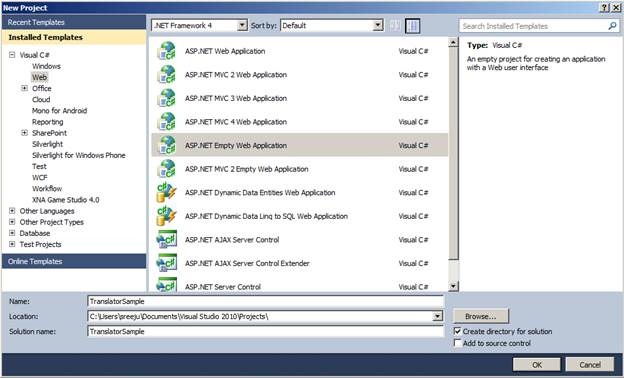Expand the Other Project Types node
The image size is (624, 378).
[x=12, y=222]
